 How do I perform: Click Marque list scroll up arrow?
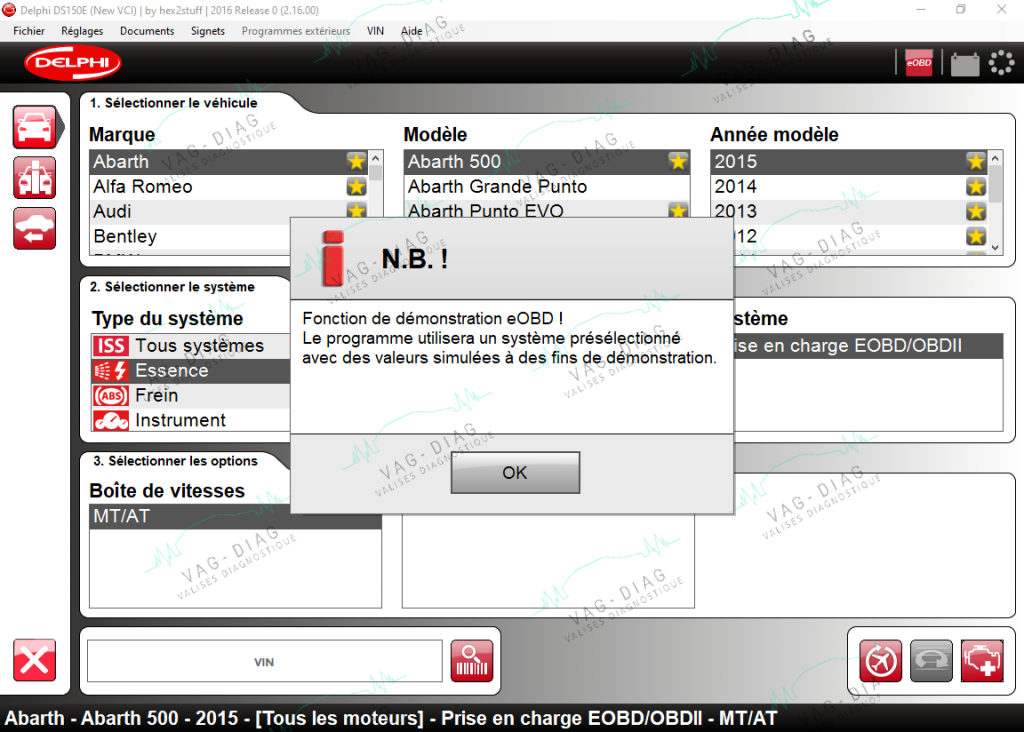[x=376, y=158]
